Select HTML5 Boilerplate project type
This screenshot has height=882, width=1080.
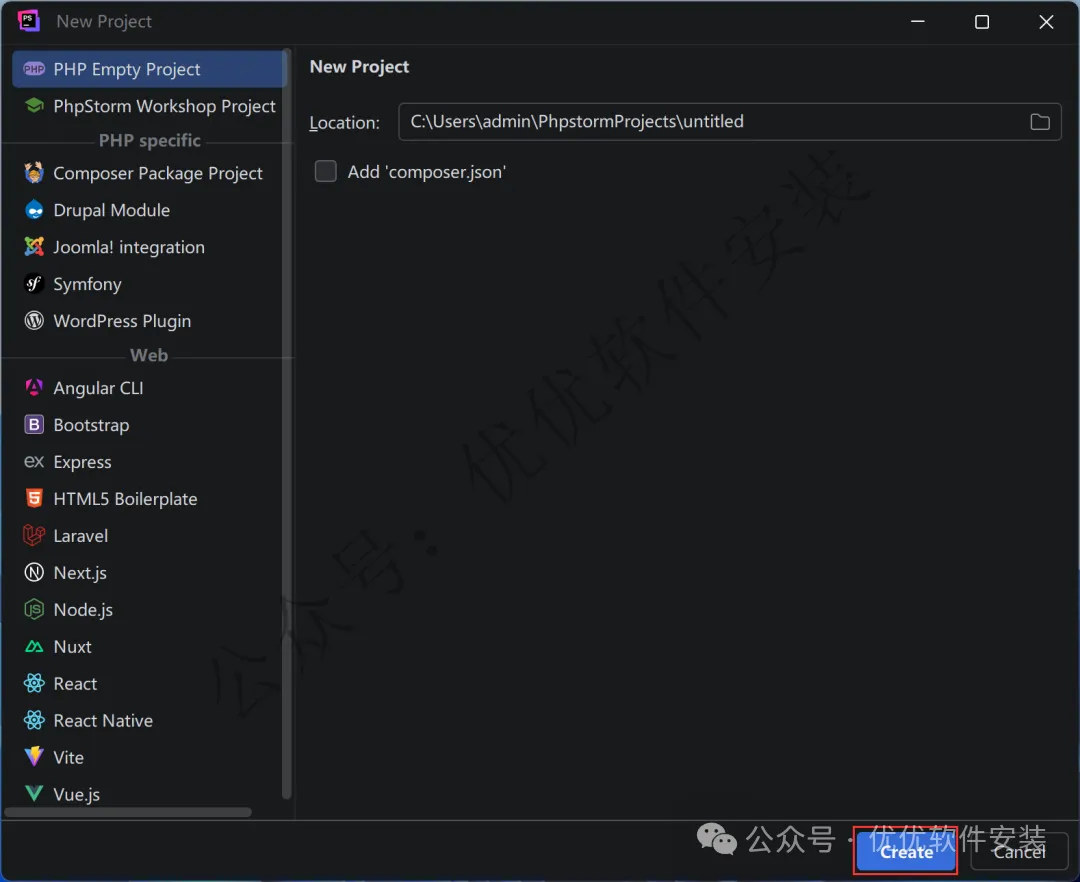click(x=149, y=498)
